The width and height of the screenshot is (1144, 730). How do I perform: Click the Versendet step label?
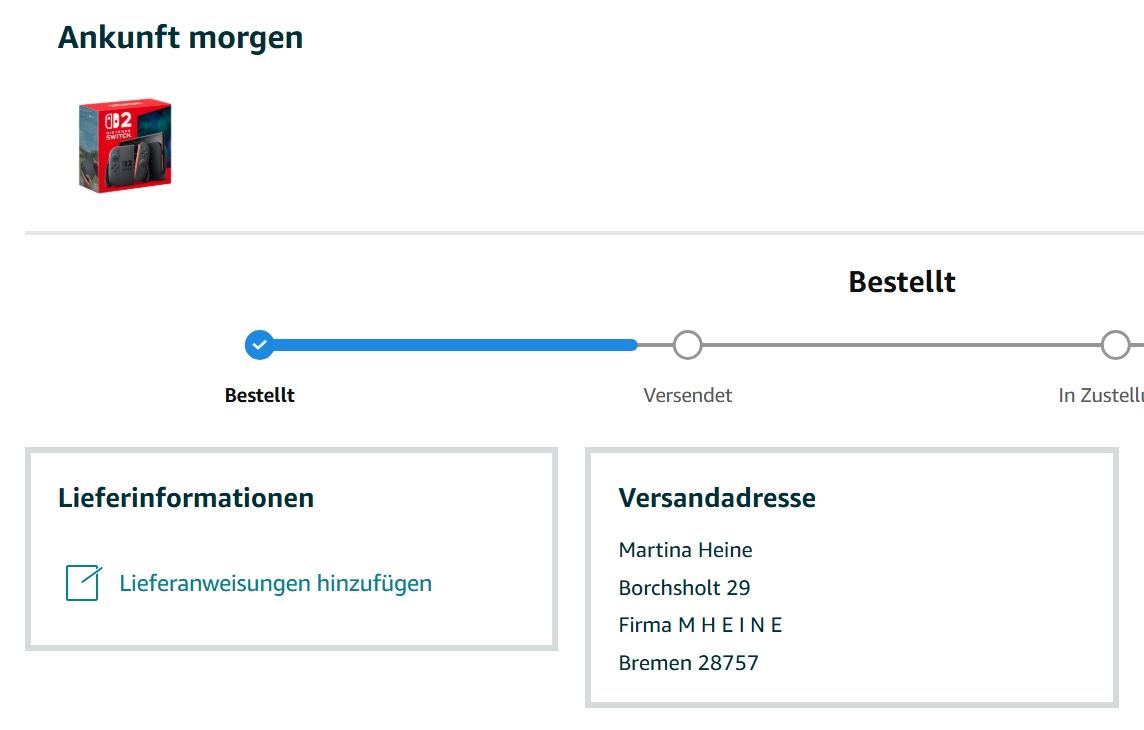click(x=688, y=395)
